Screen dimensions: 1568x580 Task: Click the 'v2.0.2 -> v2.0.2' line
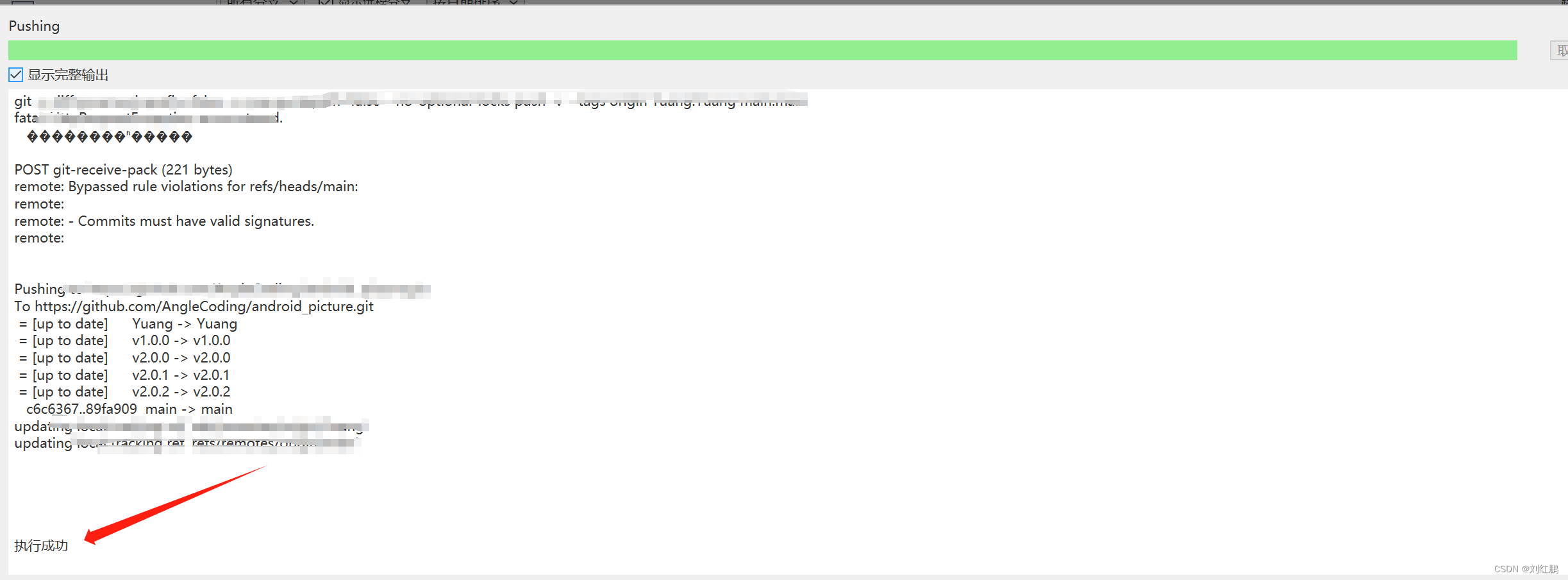pyautogui.click(x=125, y=392)
